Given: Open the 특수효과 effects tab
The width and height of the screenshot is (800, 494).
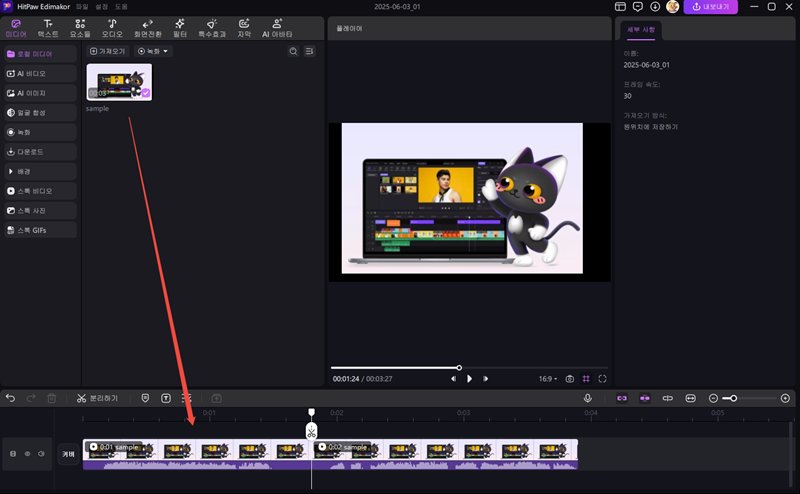Looking at the screenshot, I should coord(212,29).
